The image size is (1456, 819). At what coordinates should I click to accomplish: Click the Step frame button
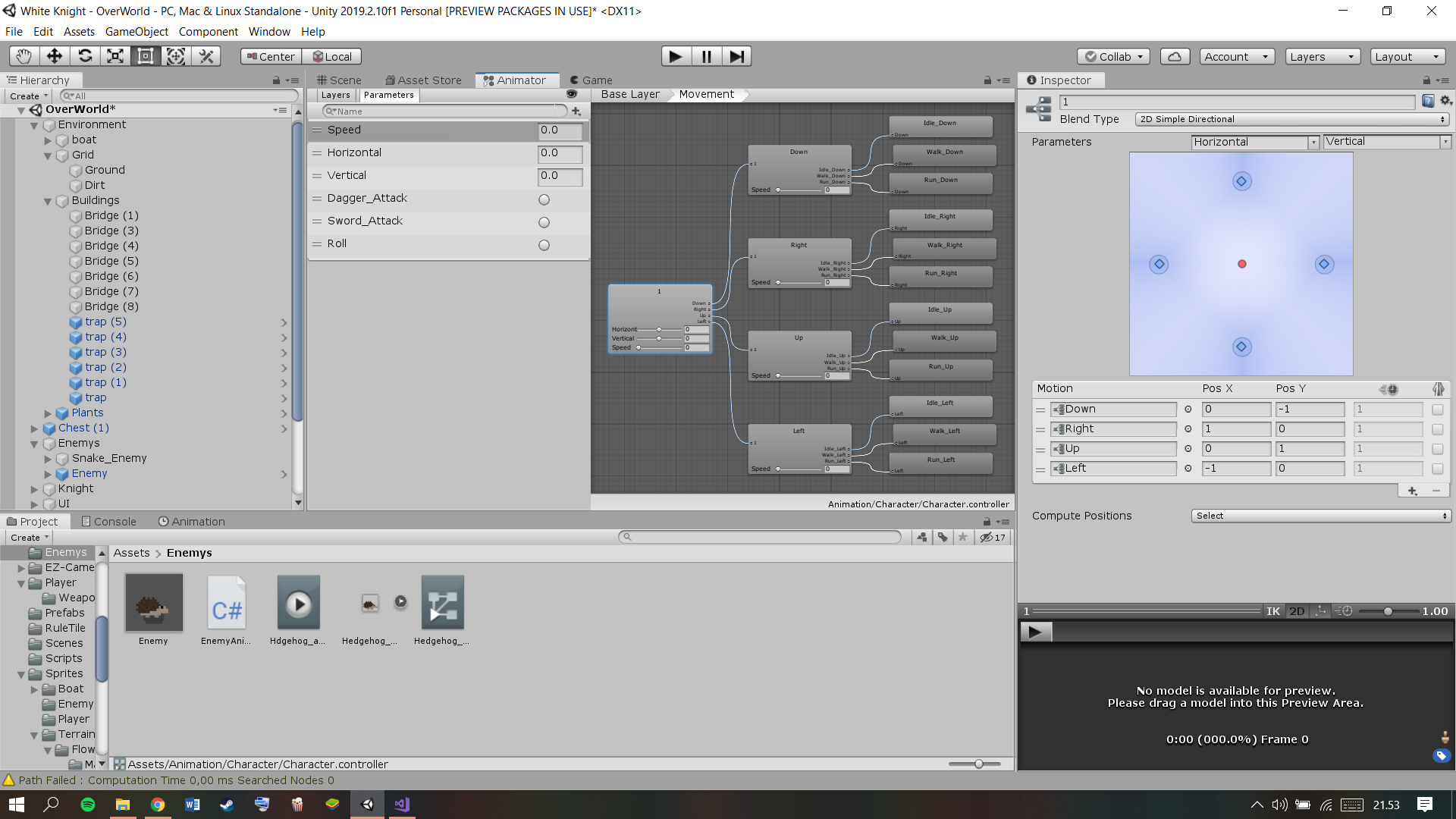(x=736, y=56)
